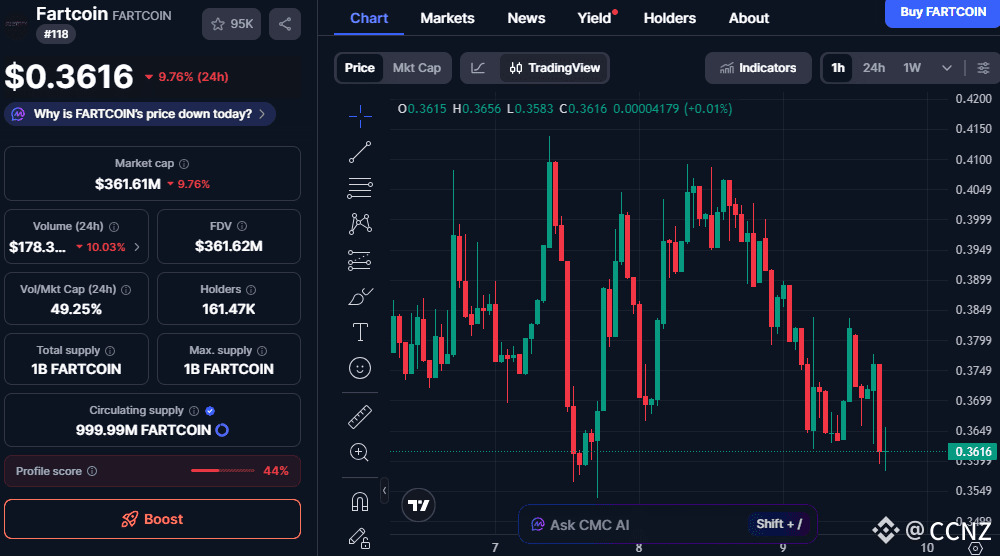
Task: Open the Markets tab
Action: click(x=447, y=18)
